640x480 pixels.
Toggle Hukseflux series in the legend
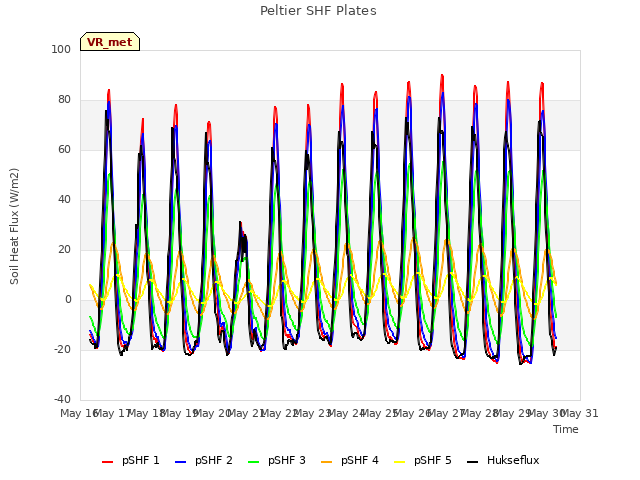pyautogui.click(x=503, y=461)
